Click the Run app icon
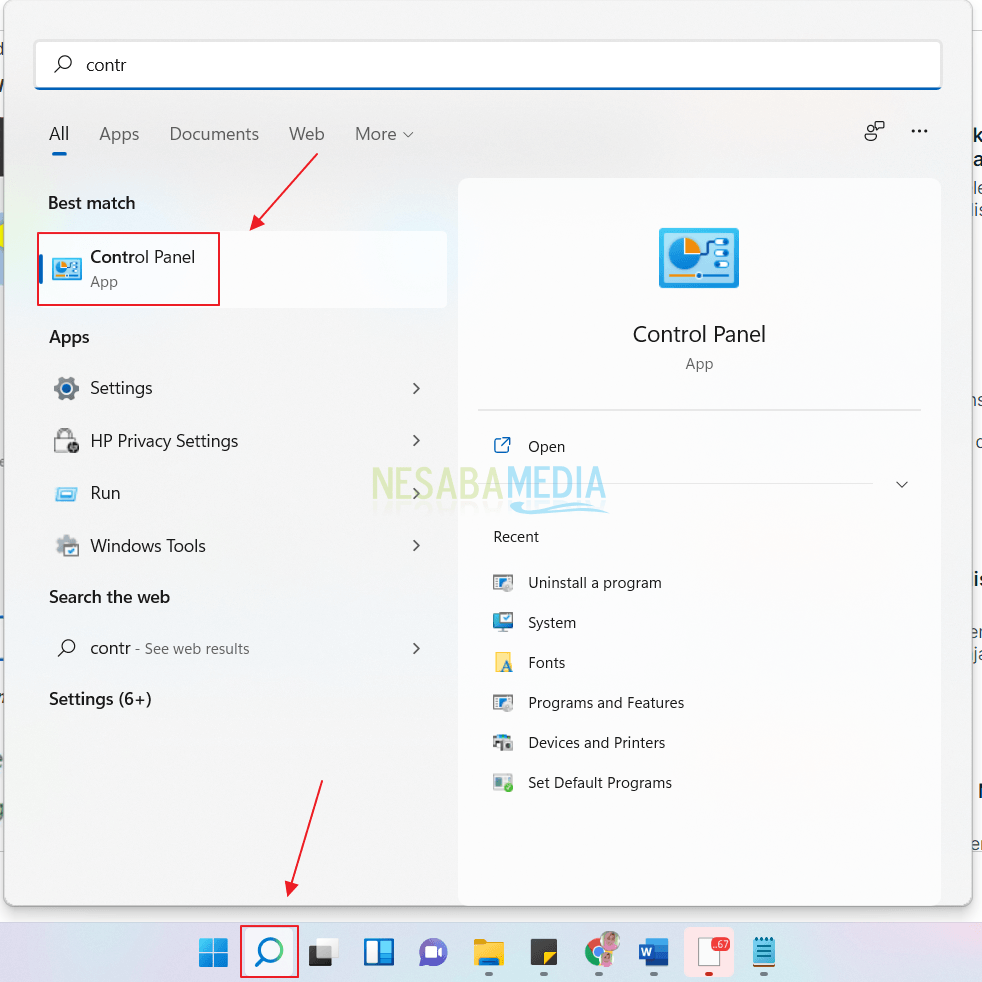The image size is (982, 982). [66, 494]
